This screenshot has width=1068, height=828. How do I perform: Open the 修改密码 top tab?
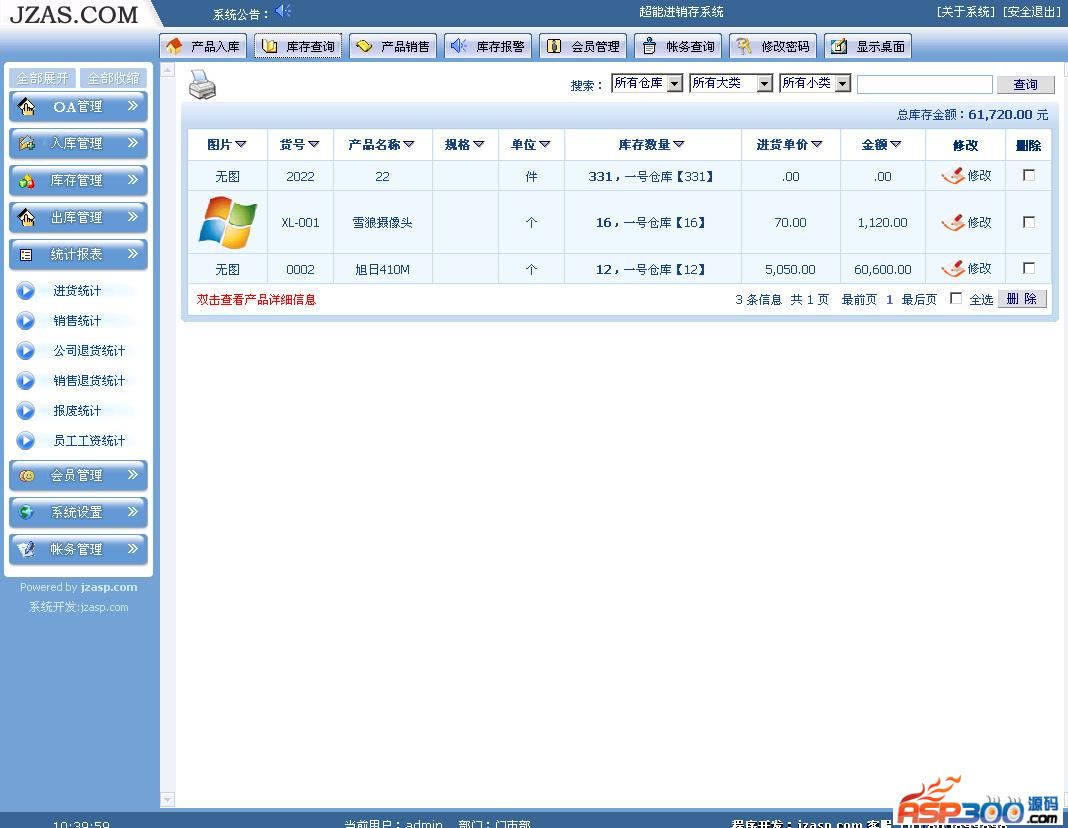[772, 46]
